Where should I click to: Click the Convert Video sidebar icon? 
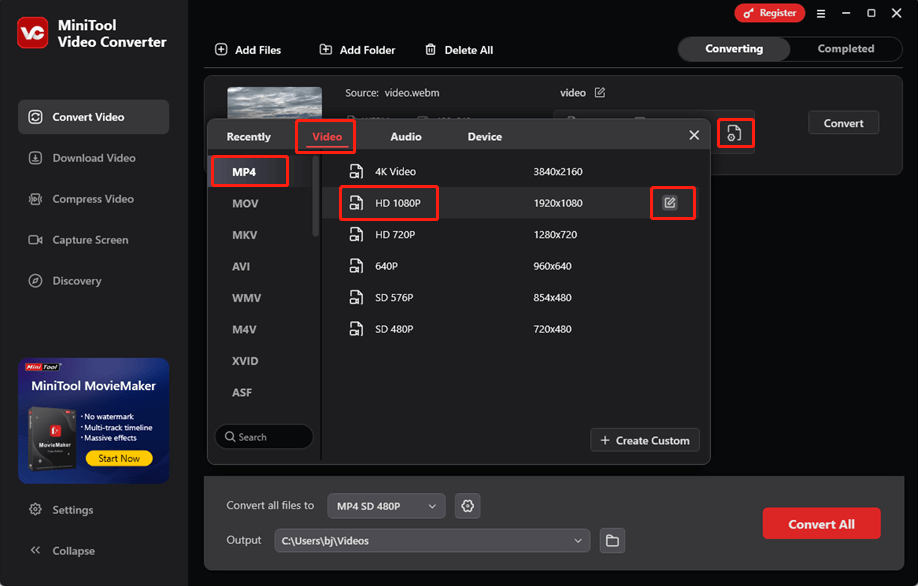35,117
